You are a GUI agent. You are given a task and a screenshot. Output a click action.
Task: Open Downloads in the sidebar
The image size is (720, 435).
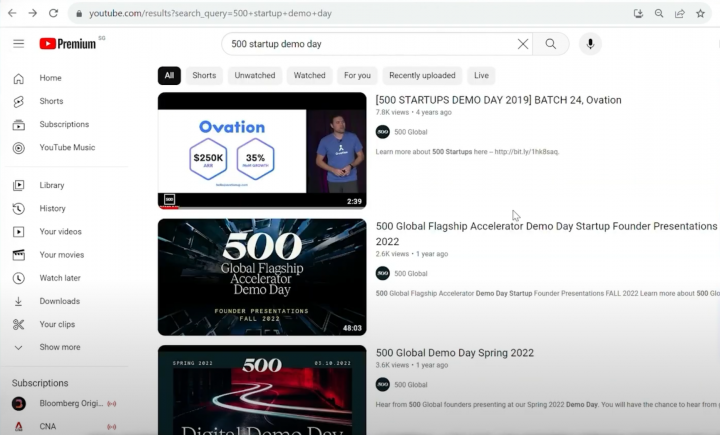click(59, 301)
